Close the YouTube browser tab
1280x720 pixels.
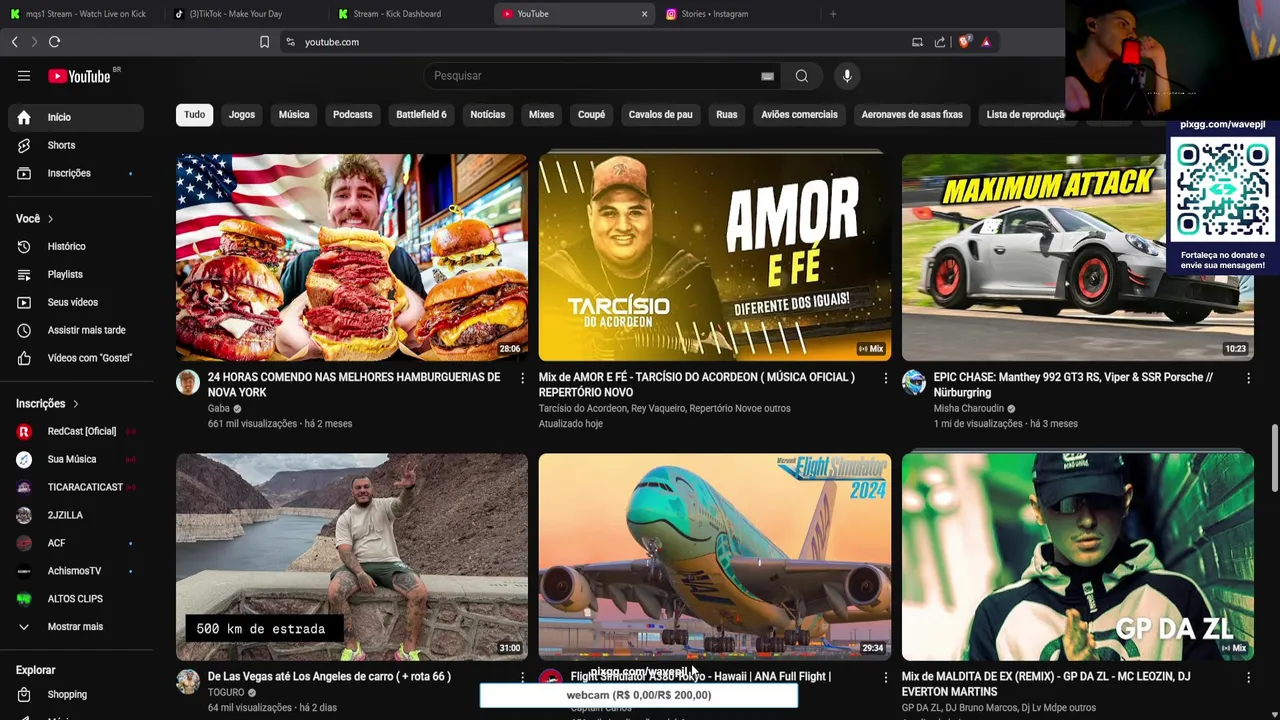click(644, 14)
